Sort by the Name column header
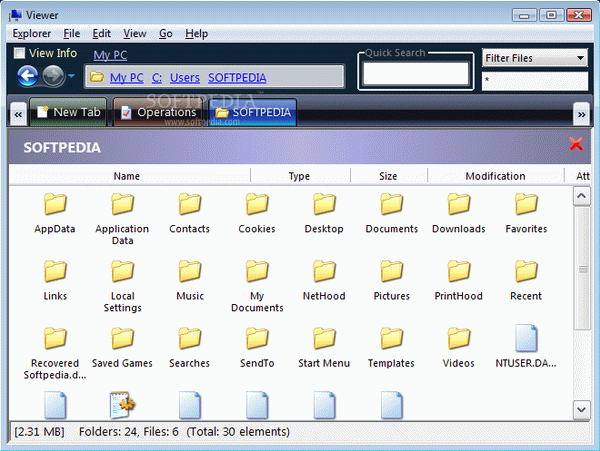Image resolution: width=600 pixels, height=451 pixels. point(130,176)
